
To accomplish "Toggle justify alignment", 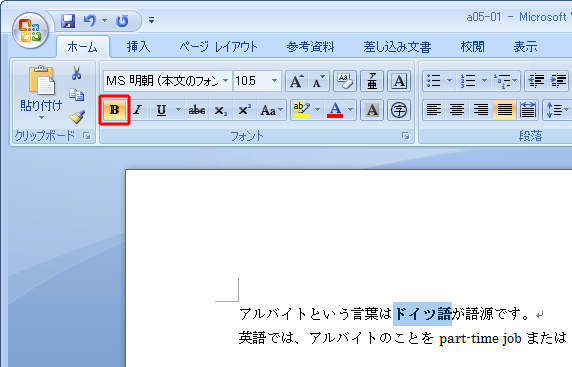I will click(504, 110).
